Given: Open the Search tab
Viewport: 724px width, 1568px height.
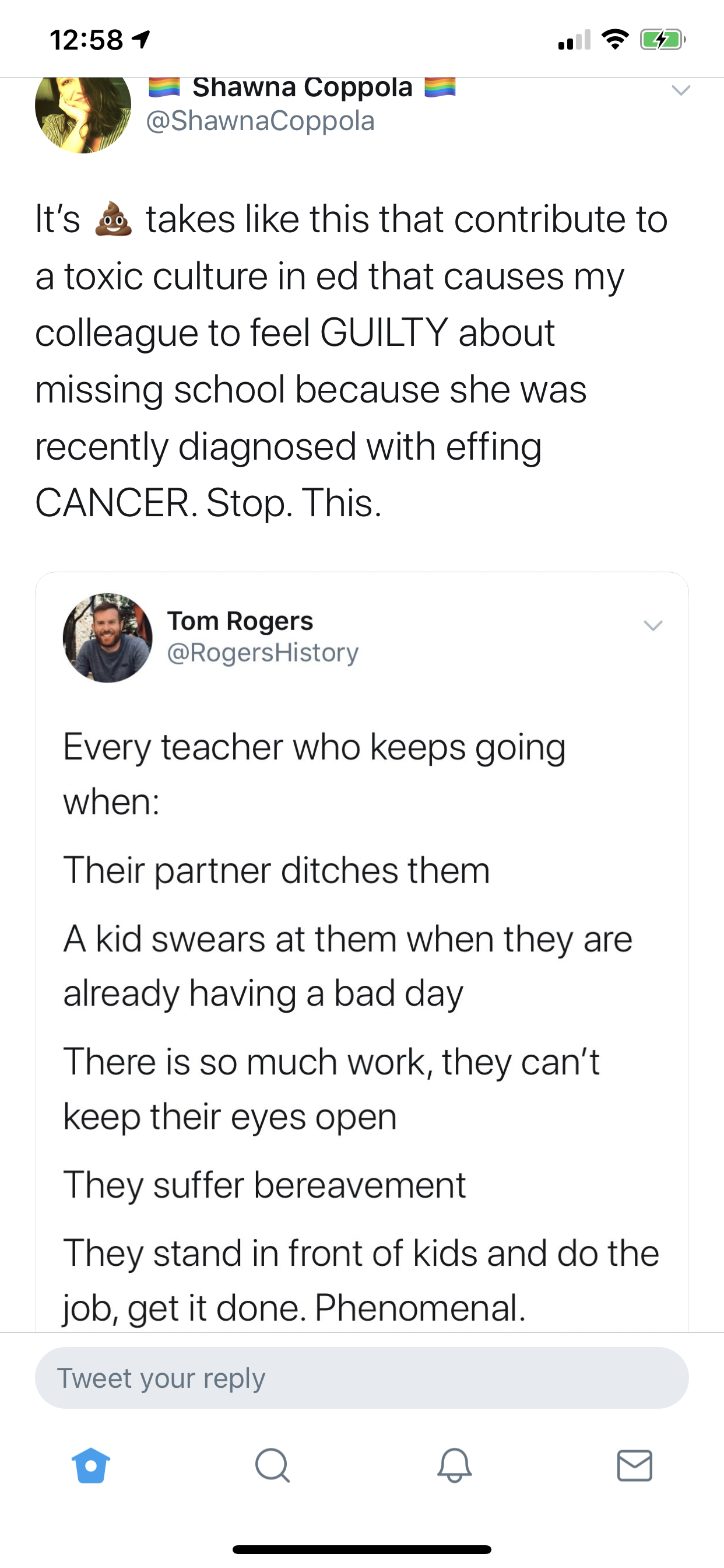Looking at the screenshot, I should click(x=272, y=1465).
